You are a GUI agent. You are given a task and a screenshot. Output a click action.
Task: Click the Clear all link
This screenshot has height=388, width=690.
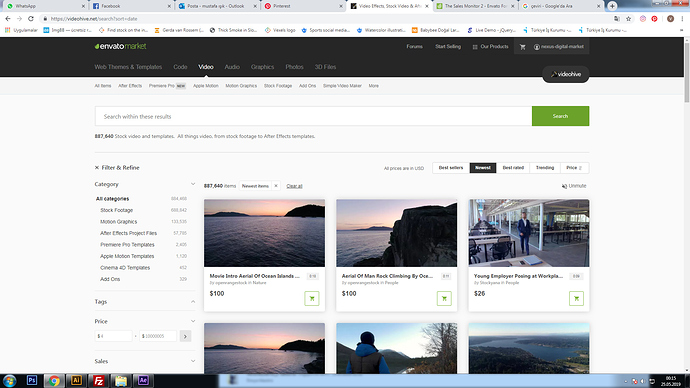(x=294, y=186)
